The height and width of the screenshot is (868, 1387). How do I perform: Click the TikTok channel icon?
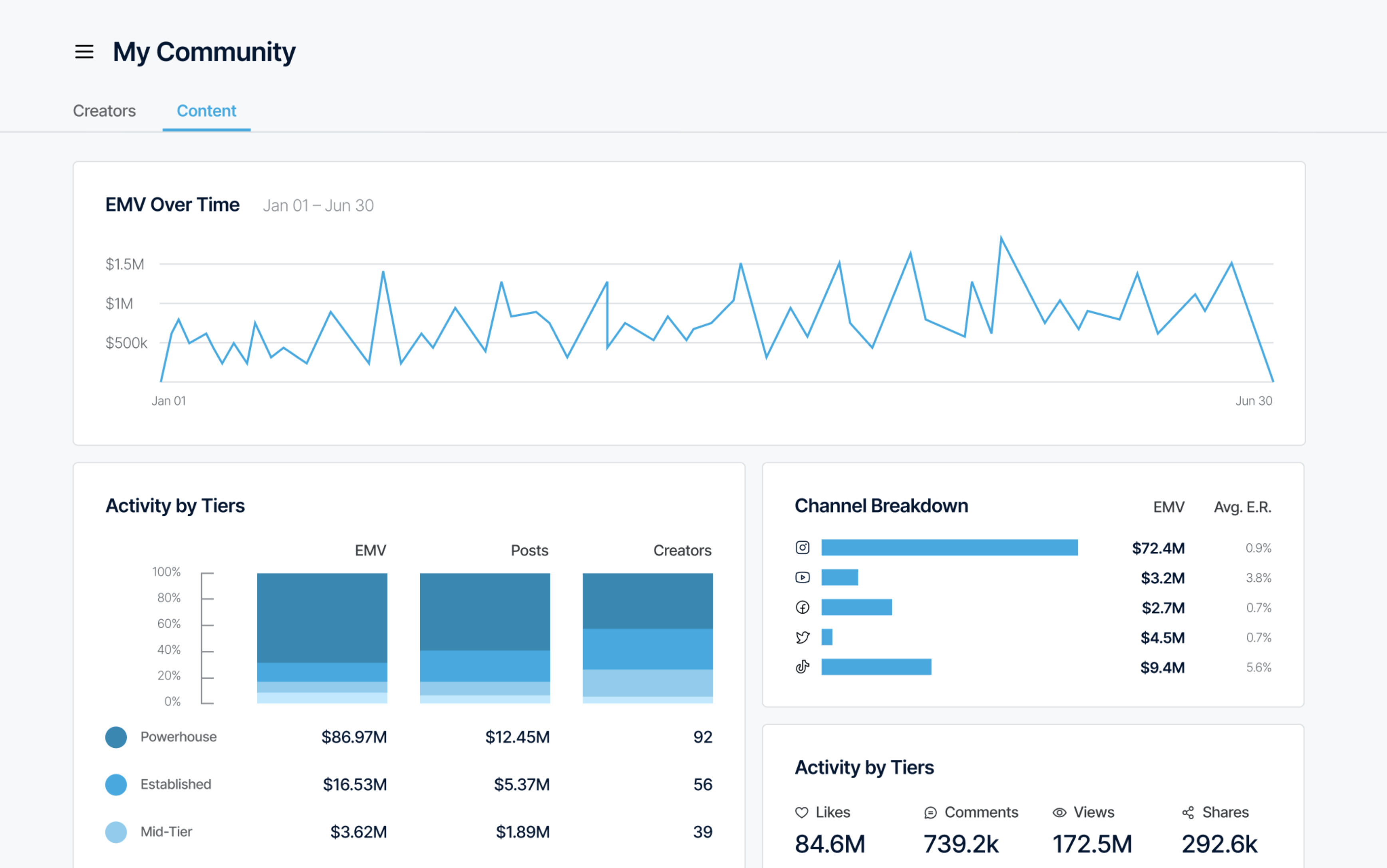tap(802, 666)
